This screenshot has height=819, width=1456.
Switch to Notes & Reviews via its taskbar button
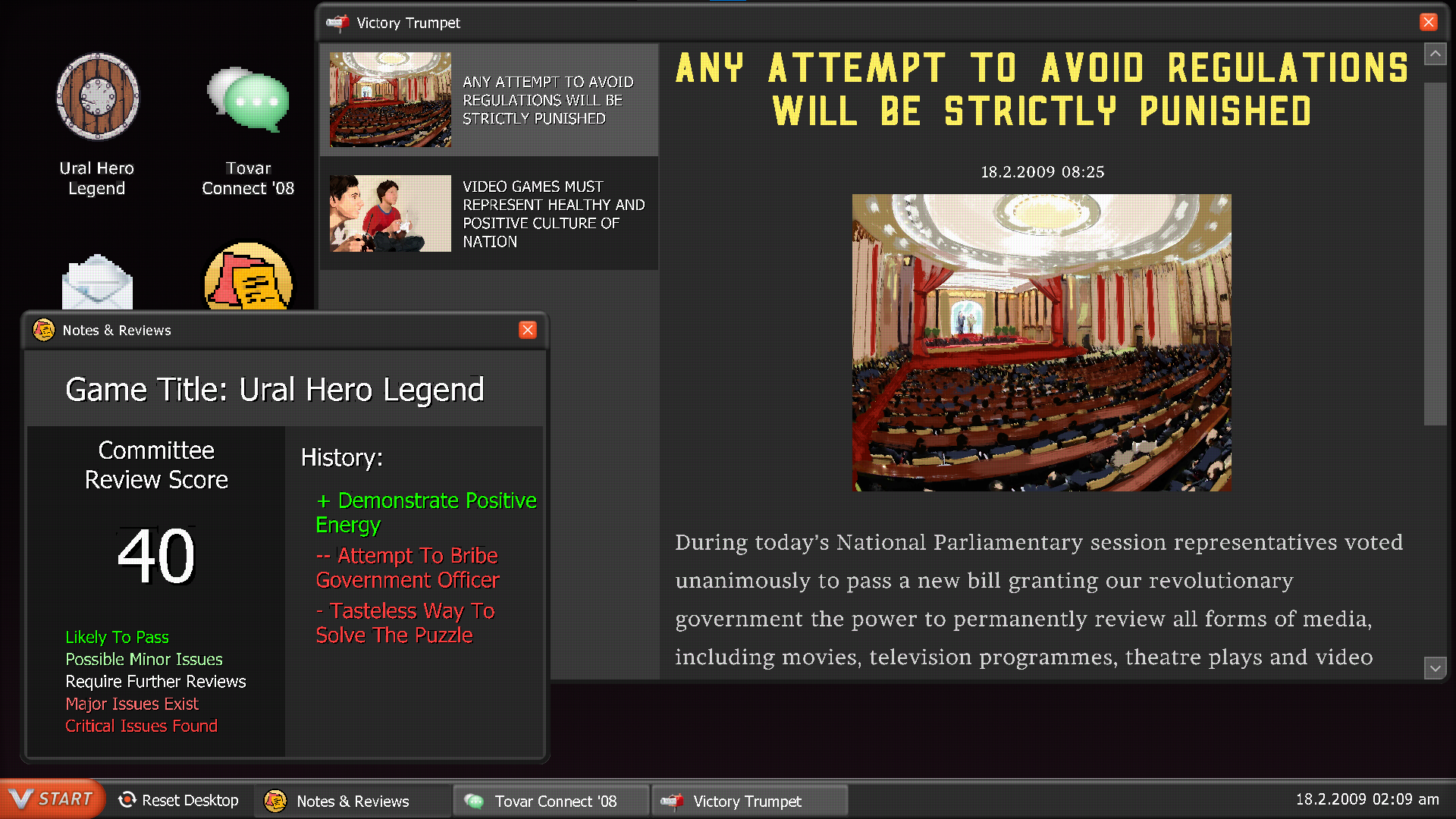(x=353, y=801)
